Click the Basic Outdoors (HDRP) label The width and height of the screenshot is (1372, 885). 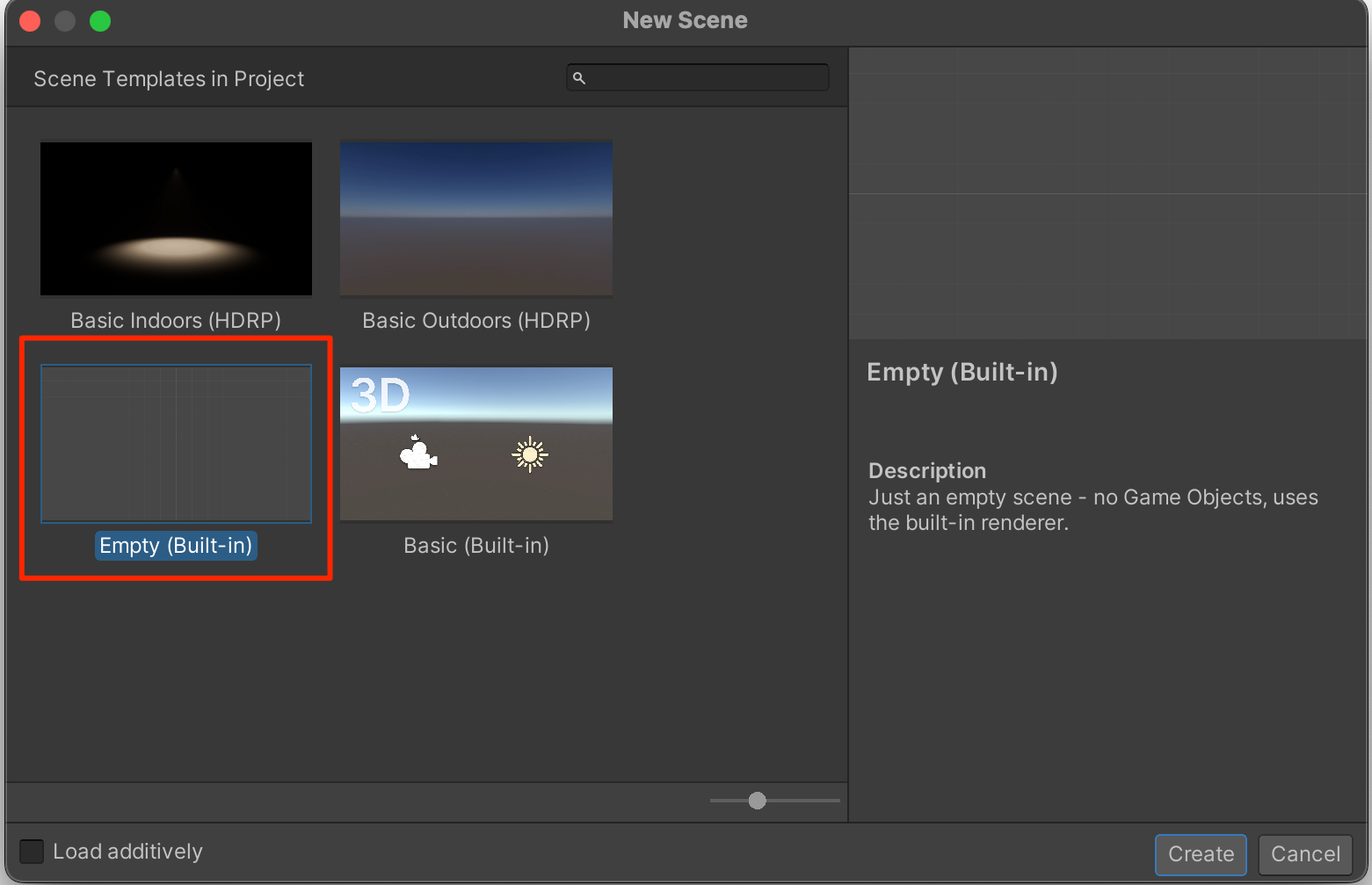tap(476, 321)
